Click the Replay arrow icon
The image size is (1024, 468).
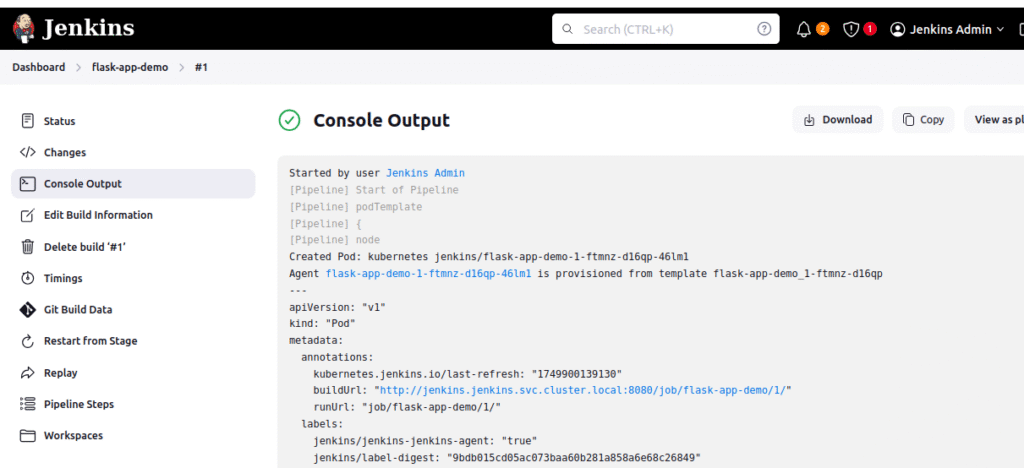point(27,373)
